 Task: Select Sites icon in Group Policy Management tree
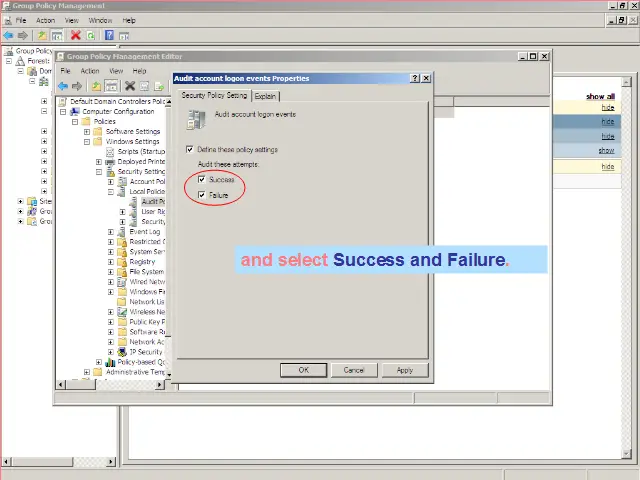point(32,201)
